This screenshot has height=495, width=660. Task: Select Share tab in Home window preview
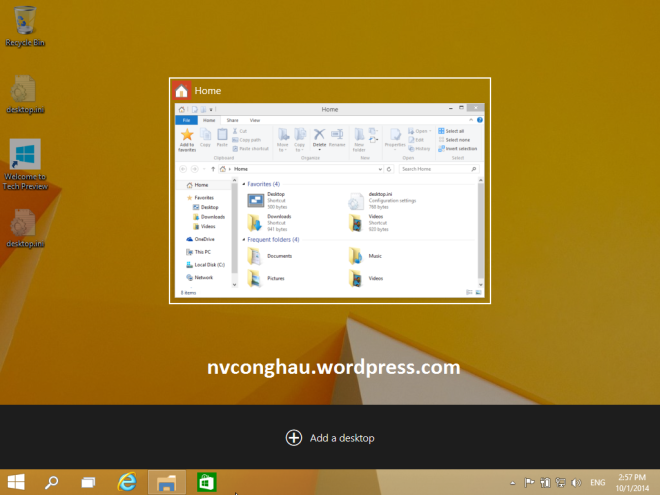232,120
